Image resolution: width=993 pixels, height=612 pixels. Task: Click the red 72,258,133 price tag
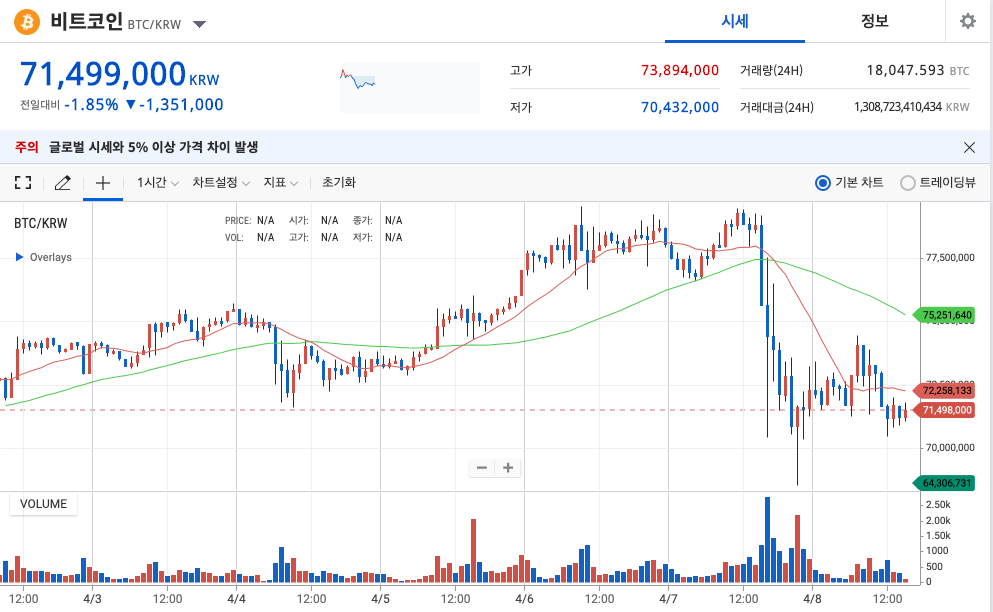943,390
